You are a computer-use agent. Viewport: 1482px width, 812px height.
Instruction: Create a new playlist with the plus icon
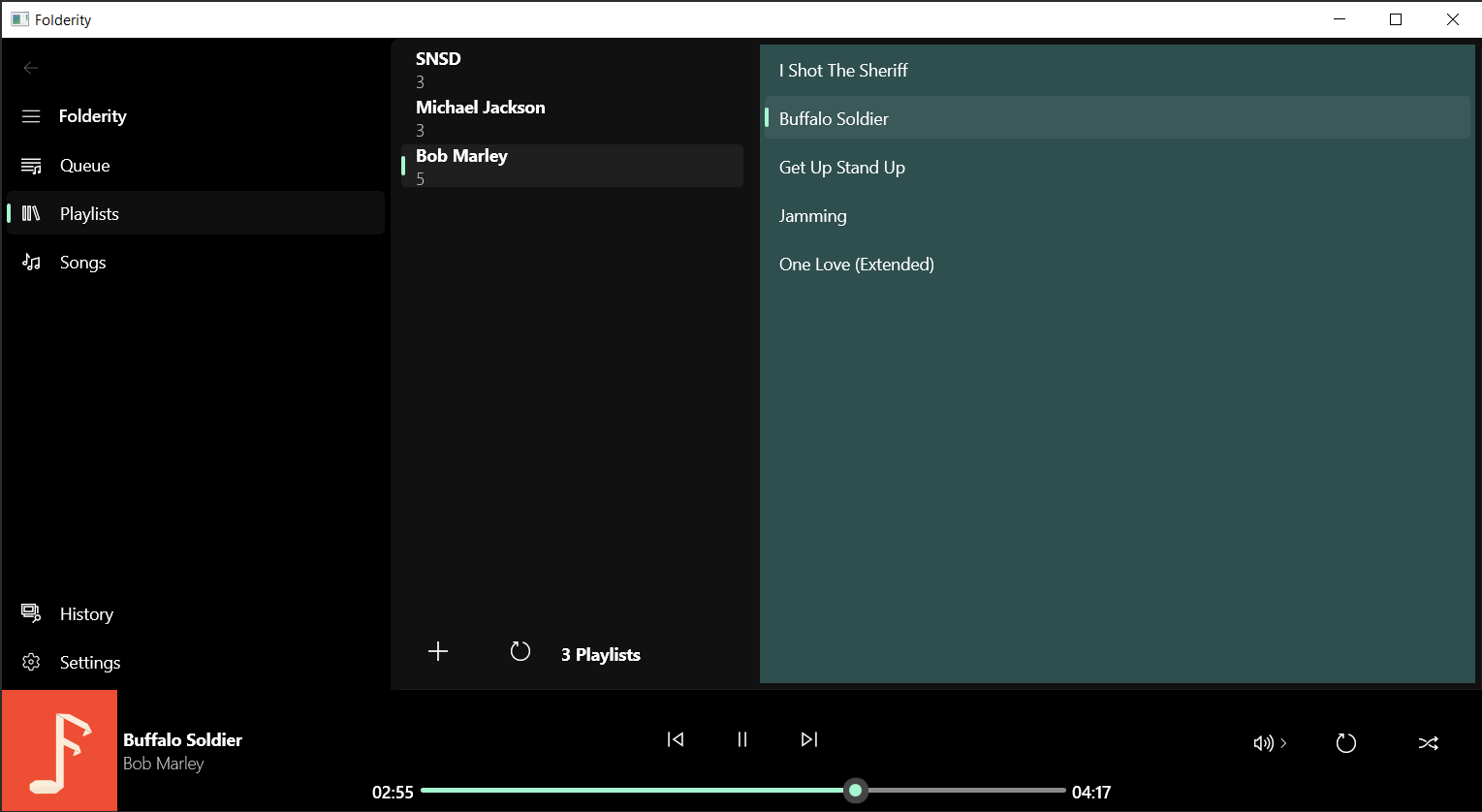pos(437,651)
